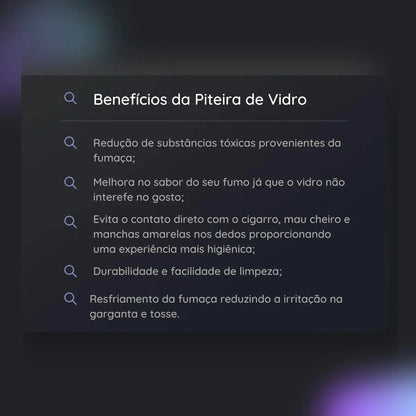Click the word Vidro in the title
Screen dimensions: 416x416
coord(288,99)
